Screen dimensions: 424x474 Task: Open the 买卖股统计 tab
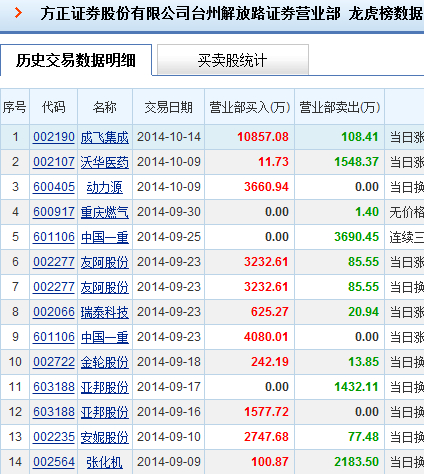coord(233,60)
